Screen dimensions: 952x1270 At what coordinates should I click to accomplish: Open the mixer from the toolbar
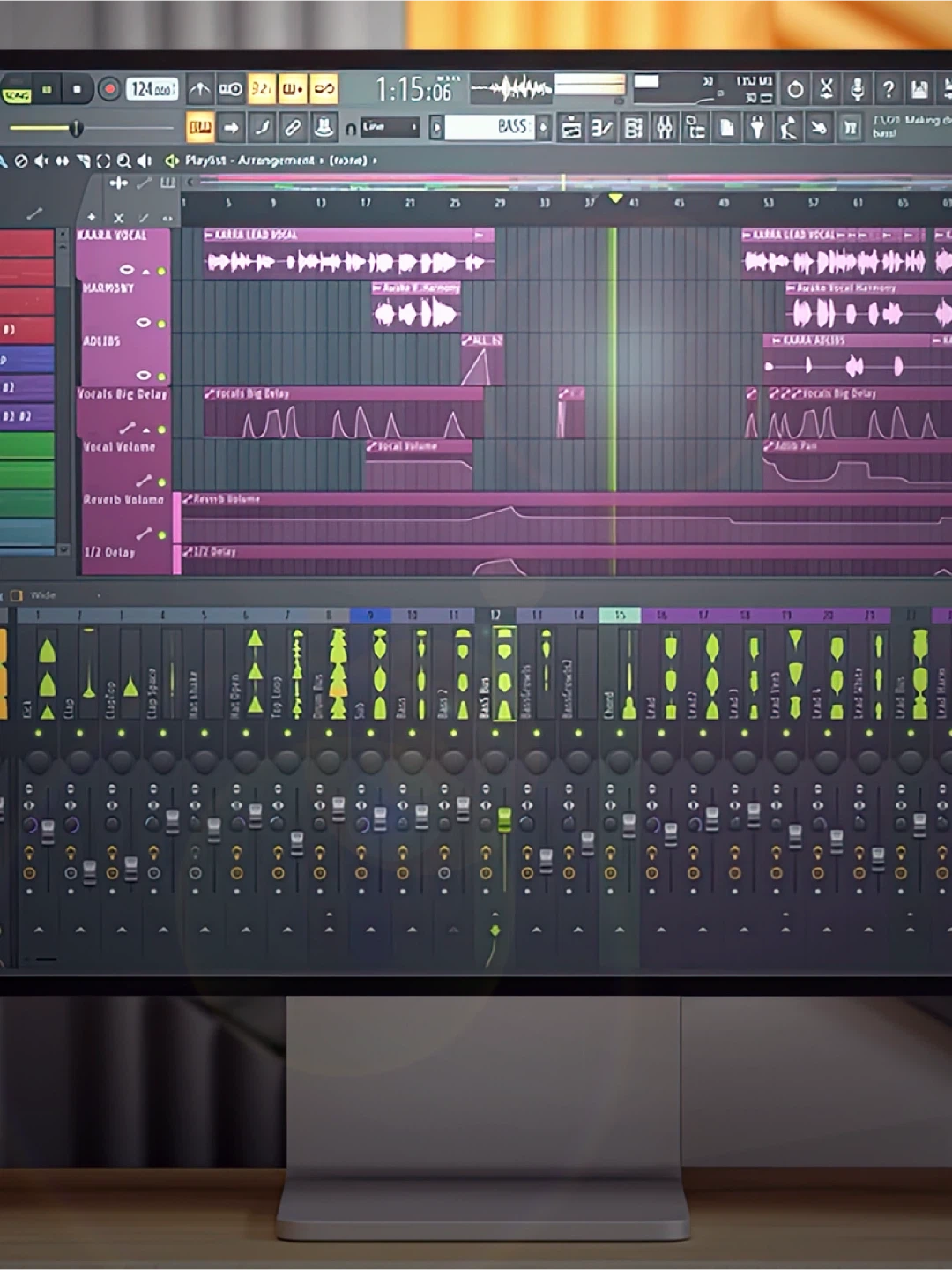coord(664,128)
